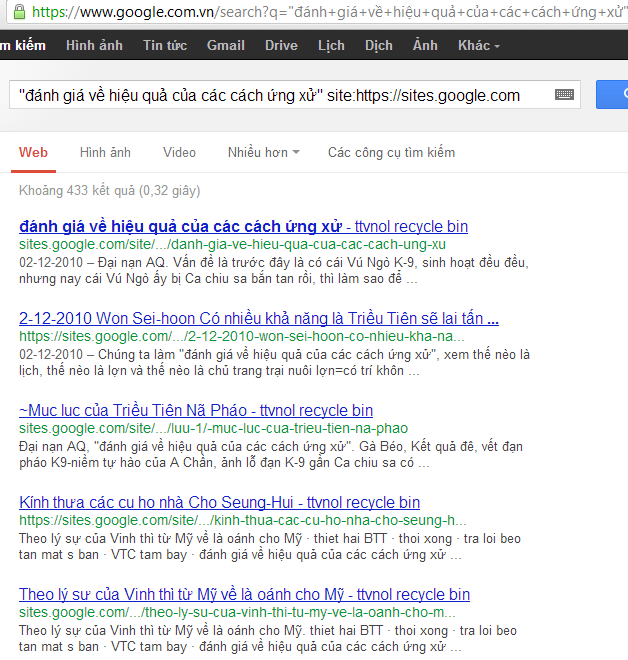The image size is (628, 660).
Task: Click snippet line 'nhưng nay cái Vú Ngò ấy'
Action: tap(218, 278)
